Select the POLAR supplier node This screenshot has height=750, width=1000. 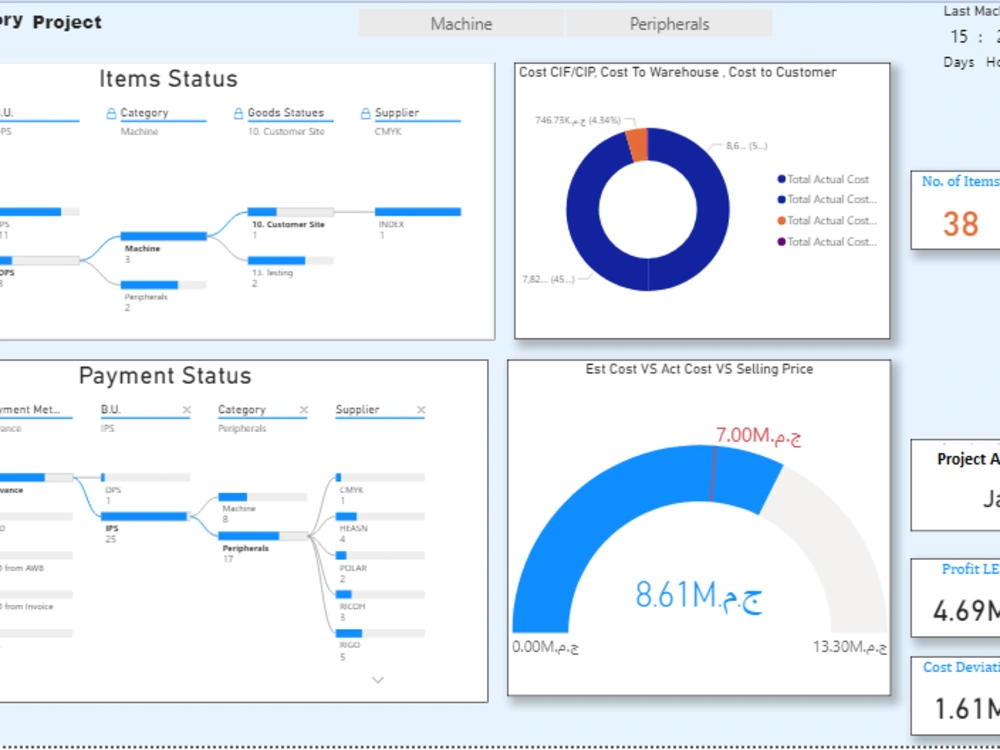[x=380, y=555]
